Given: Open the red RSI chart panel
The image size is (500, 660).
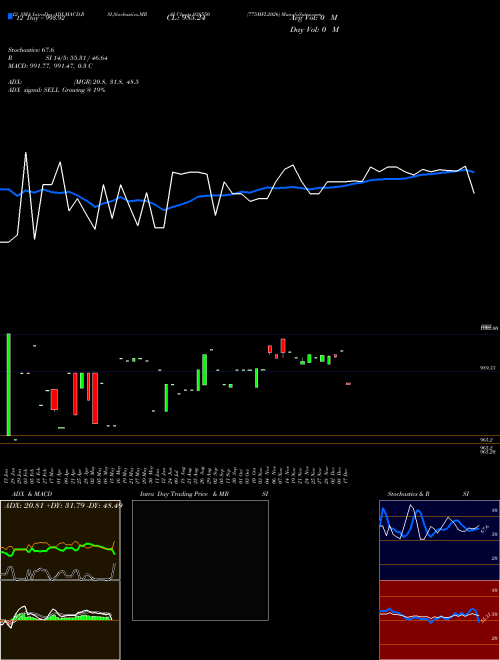Looking at the screenshot, I should coord(439,620).
